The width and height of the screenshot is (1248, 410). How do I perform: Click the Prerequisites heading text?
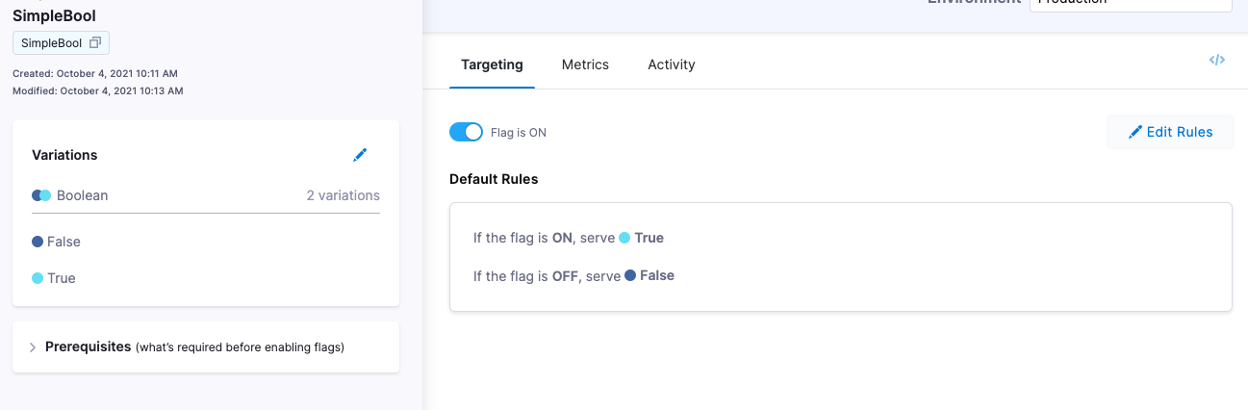tap(88, 346)
